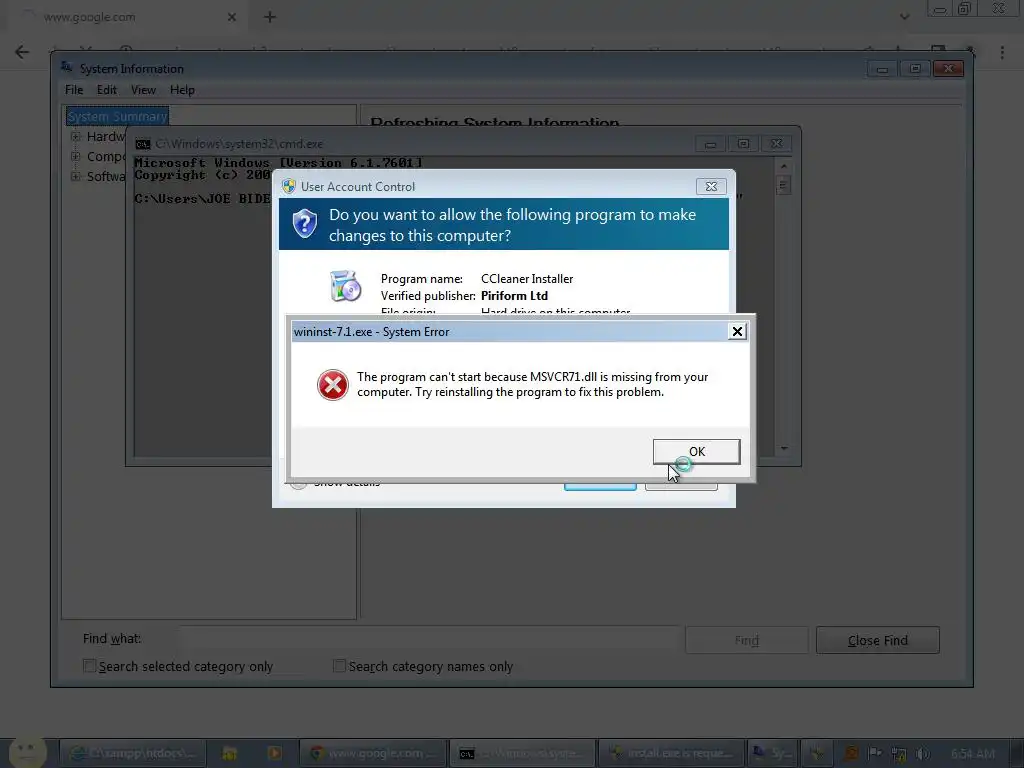The image size is (1024, 768).
Task: Click the blue question shield icon in UAC
Action: pos(304,224)
